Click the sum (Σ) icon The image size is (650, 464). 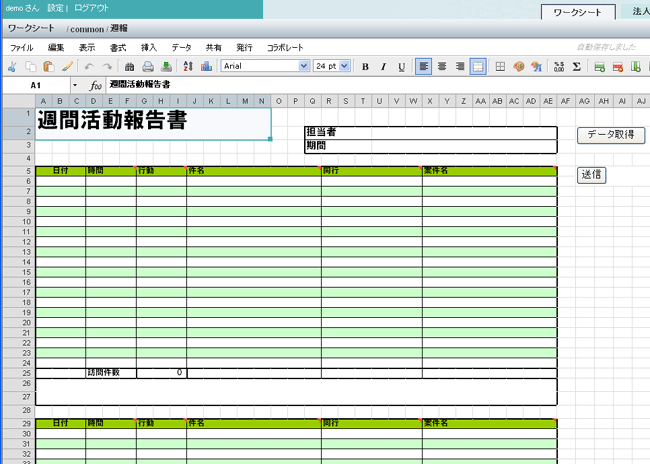click(x=576, y=67)
